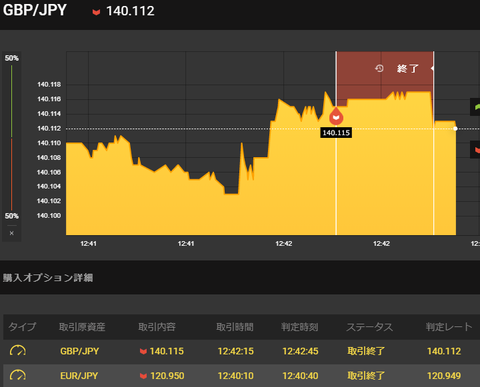The width and height of the screenshot is (480, 387).
Task: Click the 判定時刻 column header
Action: click(x=299, y=327)
